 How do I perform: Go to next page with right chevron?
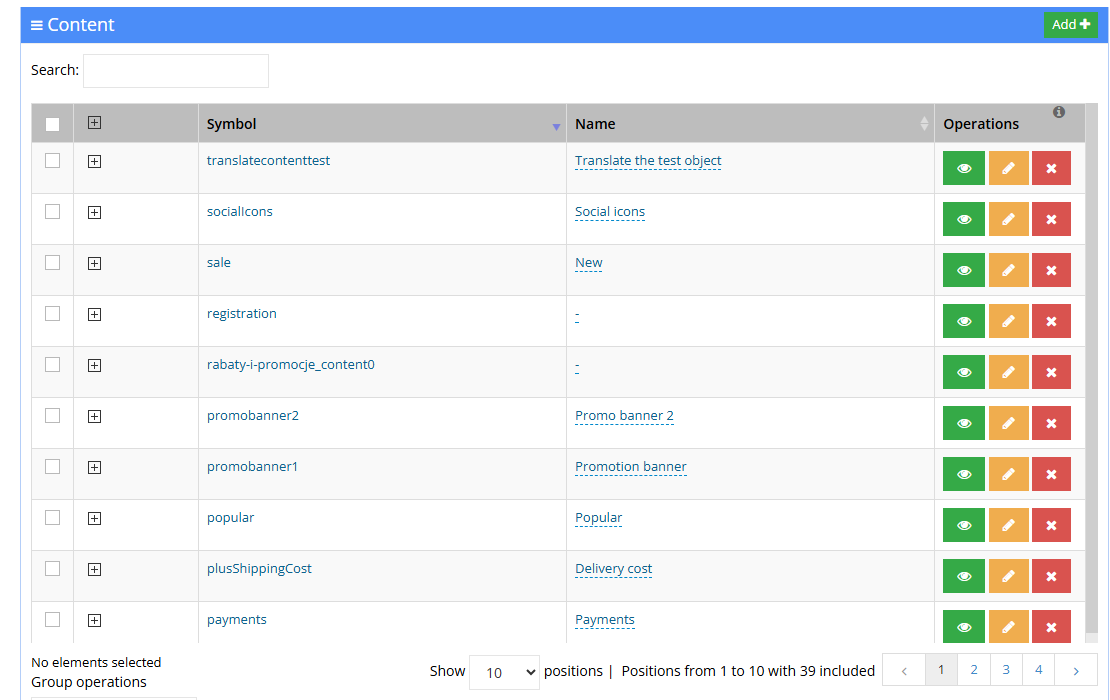click(x=1076, y=670)
